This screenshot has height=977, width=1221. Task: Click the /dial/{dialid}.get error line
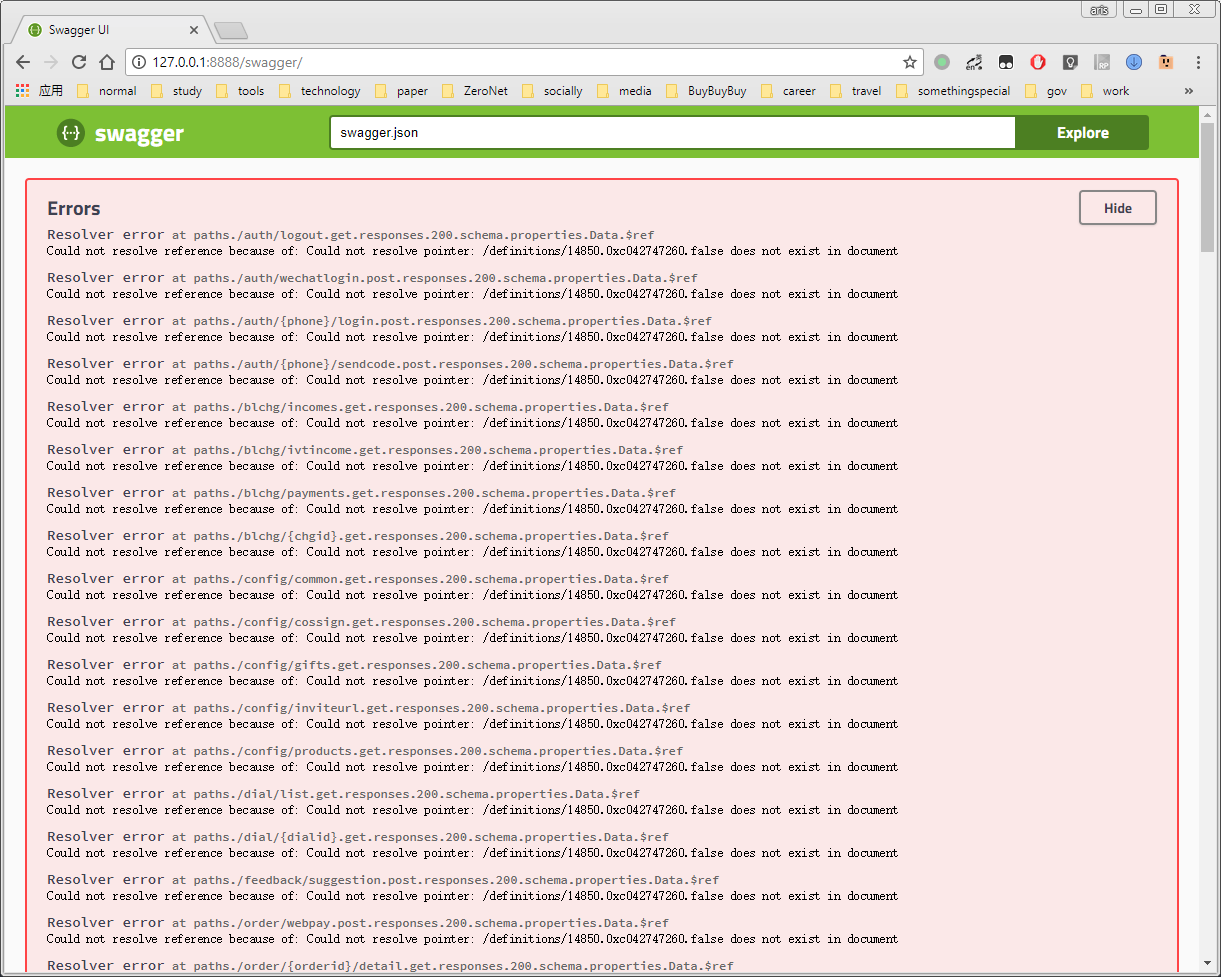point(358,837)
